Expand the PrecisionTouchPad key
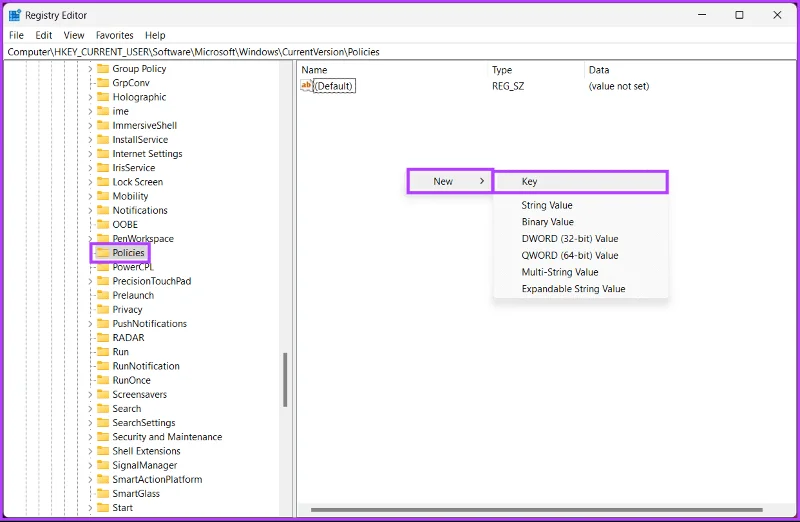 point(90,281)
